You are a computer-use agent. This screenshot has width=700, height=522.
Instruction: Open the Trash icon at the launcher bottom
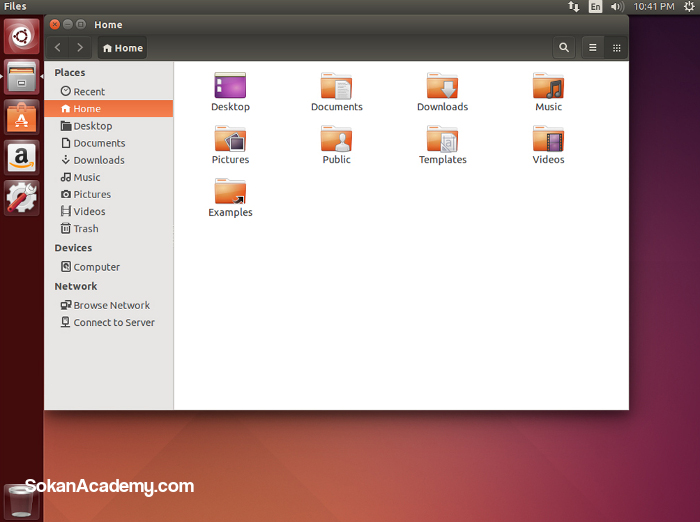[21, 502]
